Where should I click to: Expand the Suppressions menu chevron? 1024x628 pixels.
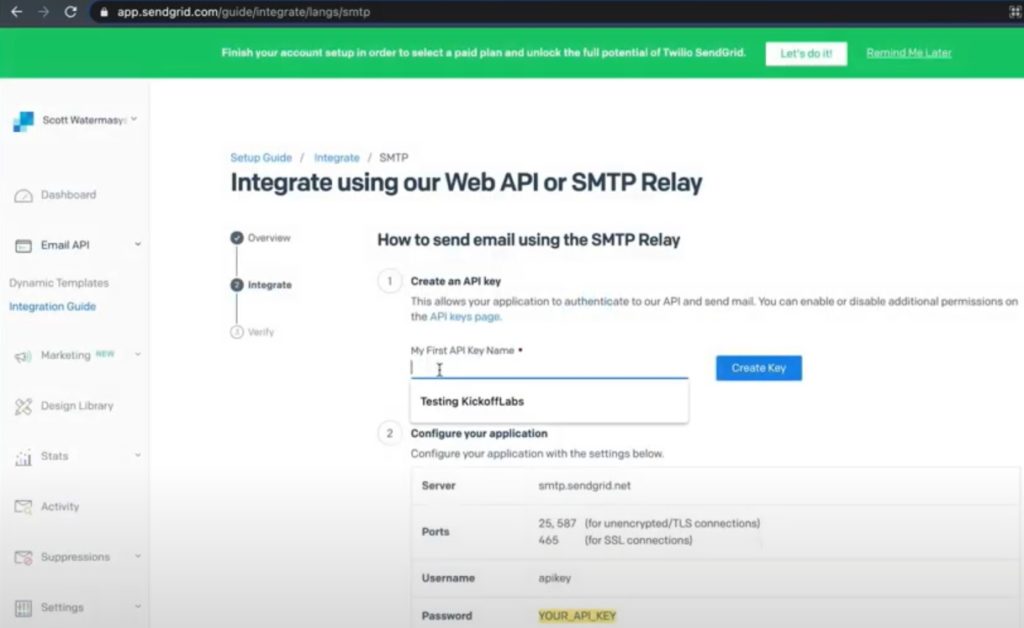pyautogui.click(x=138, y=556)
